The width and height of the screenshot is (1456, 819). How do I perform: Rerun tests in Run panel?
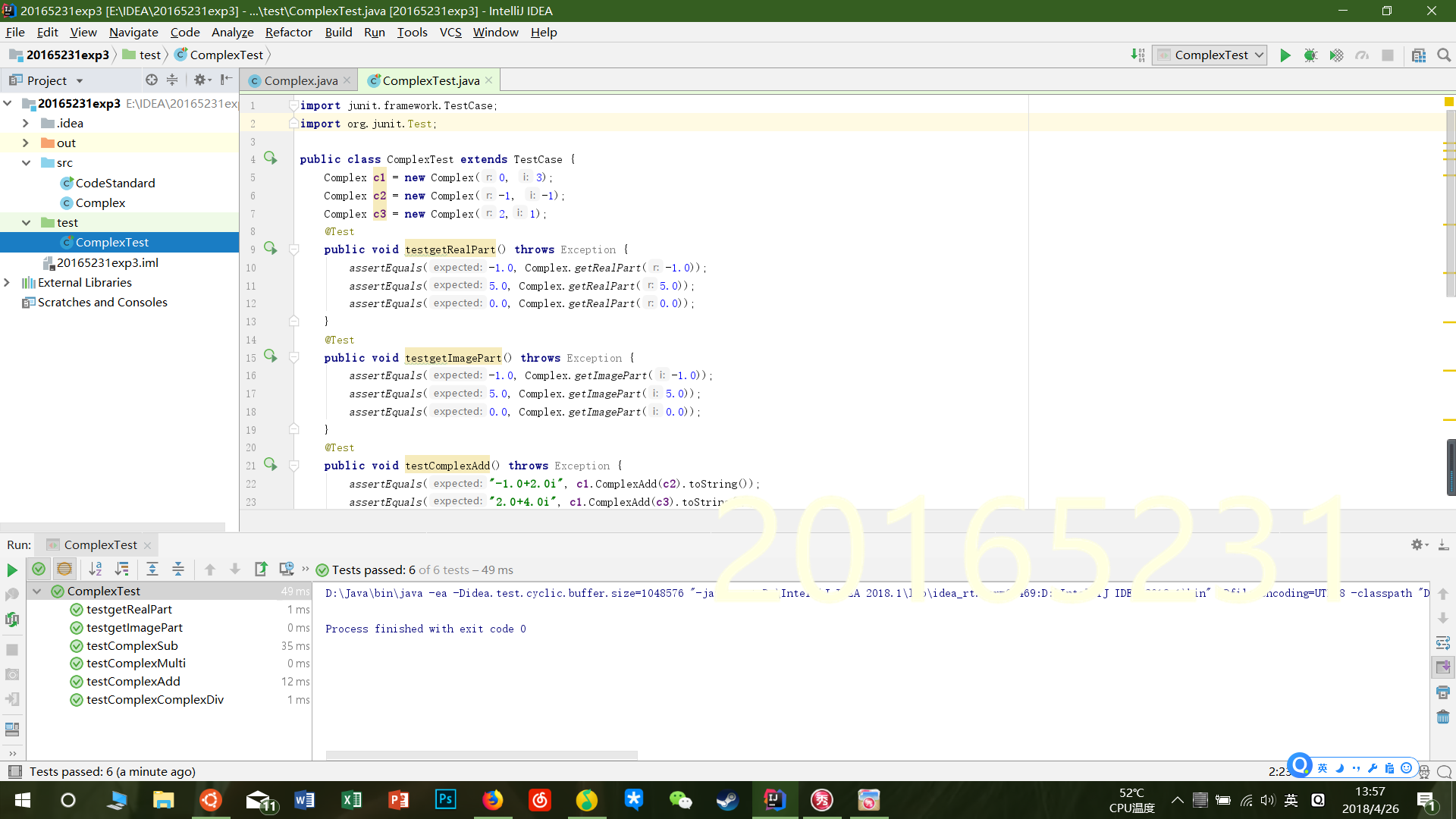pyautogui.click(x=12, y=570)
